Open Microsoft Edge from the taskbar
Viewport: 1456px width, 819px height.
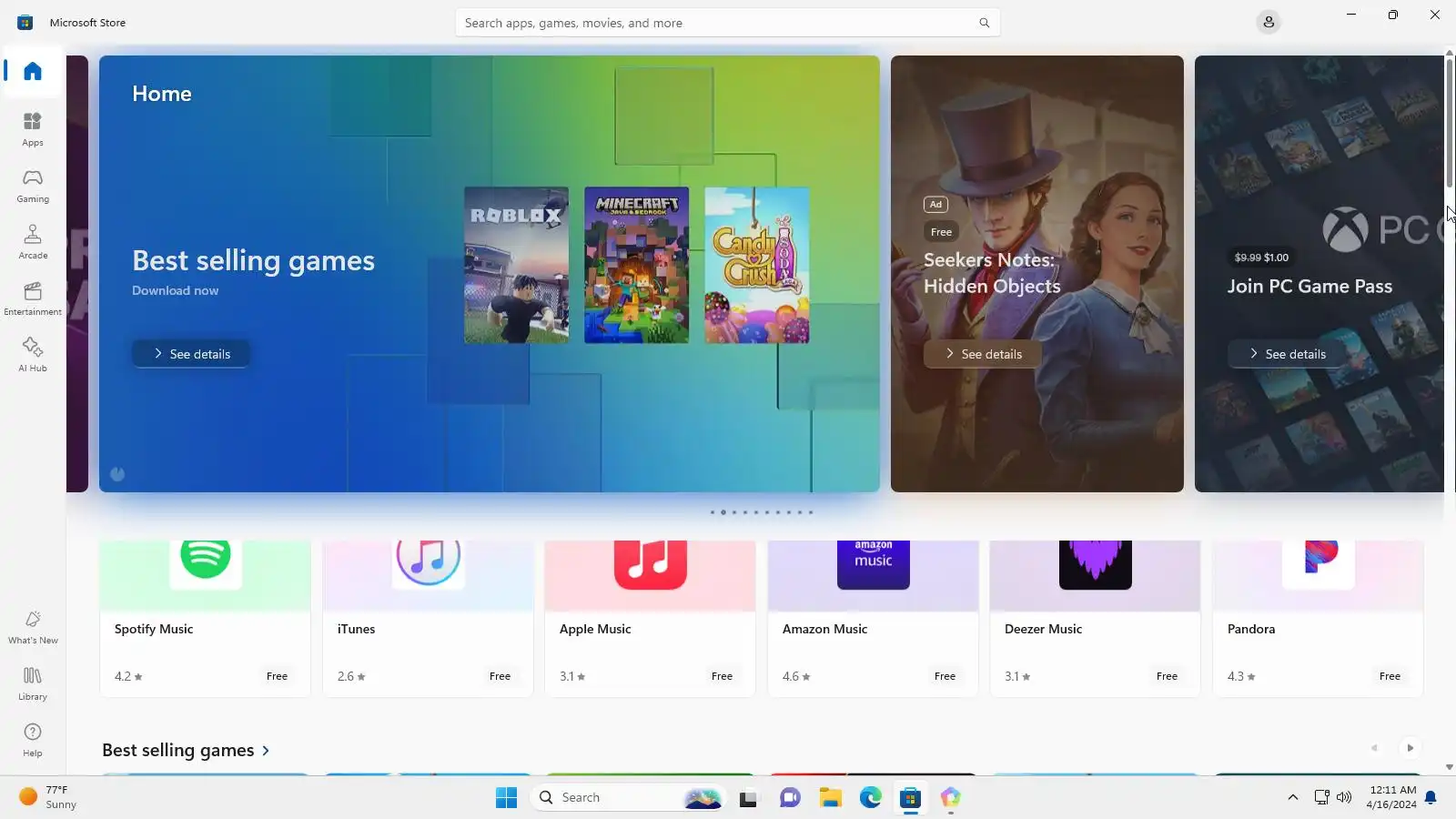[x=871, y=798]
